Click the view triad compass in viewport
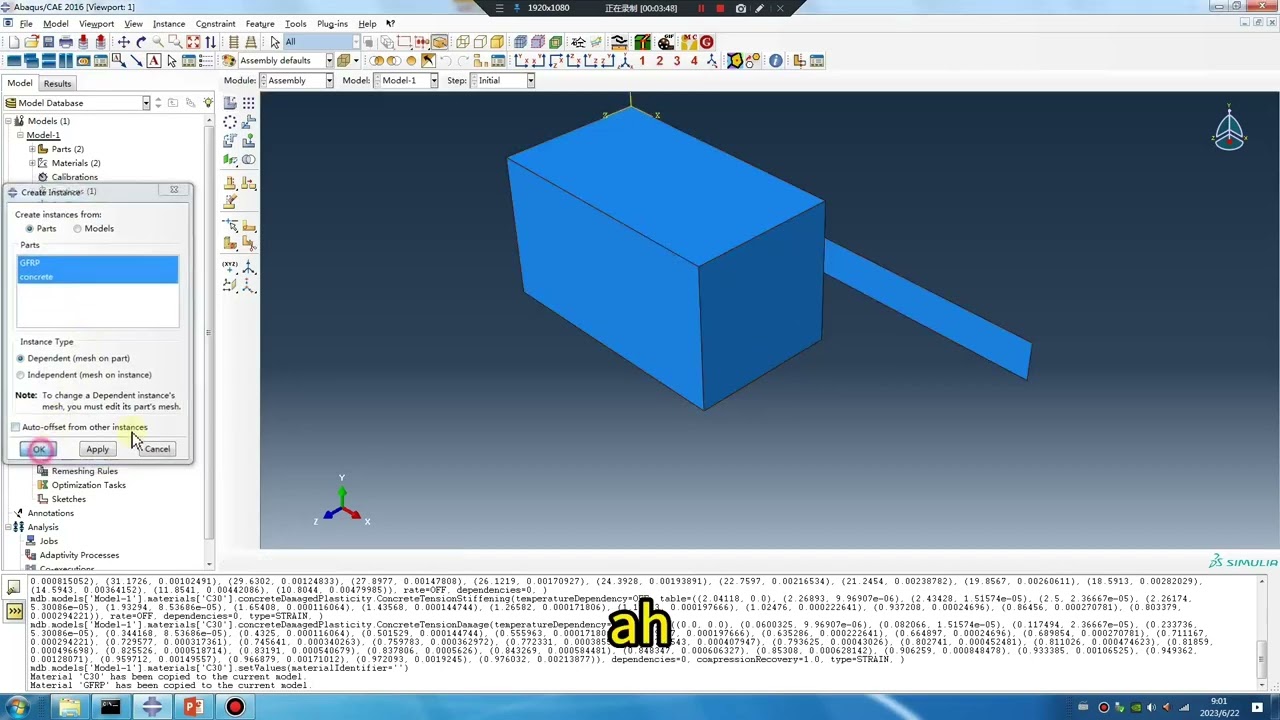This screenshot has height=720, width=1280. coord(1229,131)
